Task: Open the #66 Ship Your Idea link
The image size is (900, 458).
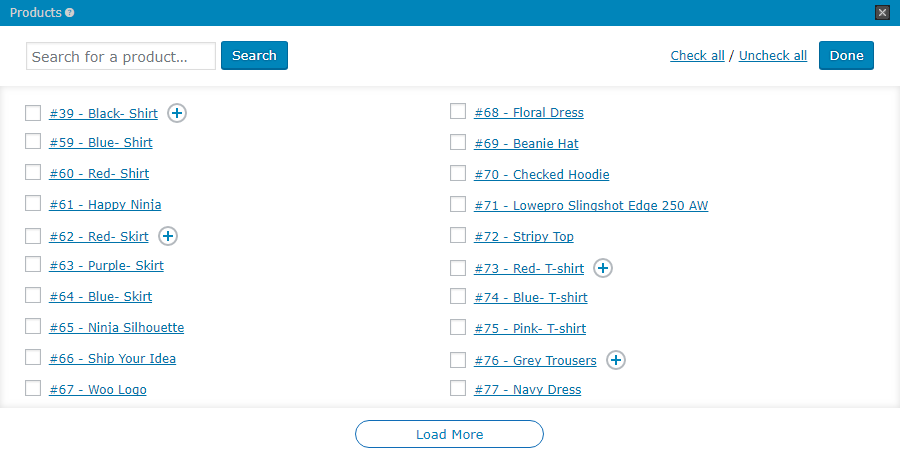Action: [x=112, y=358]
